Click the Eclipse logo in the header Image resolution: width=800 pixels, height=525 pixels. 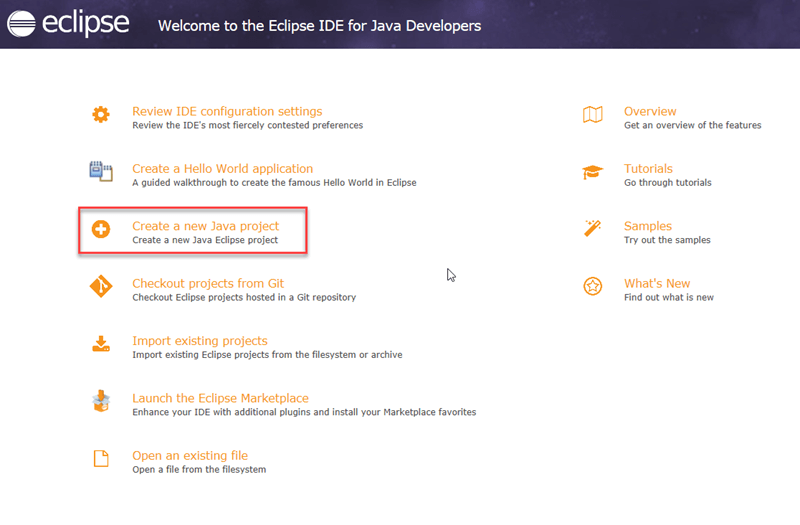coord(69,24)
